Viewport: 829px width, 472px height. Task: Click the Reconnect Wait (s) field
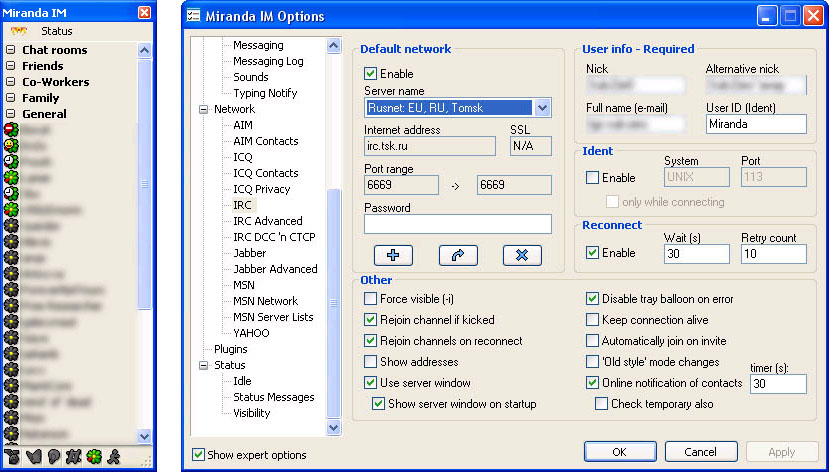click(x=696, y=254)
